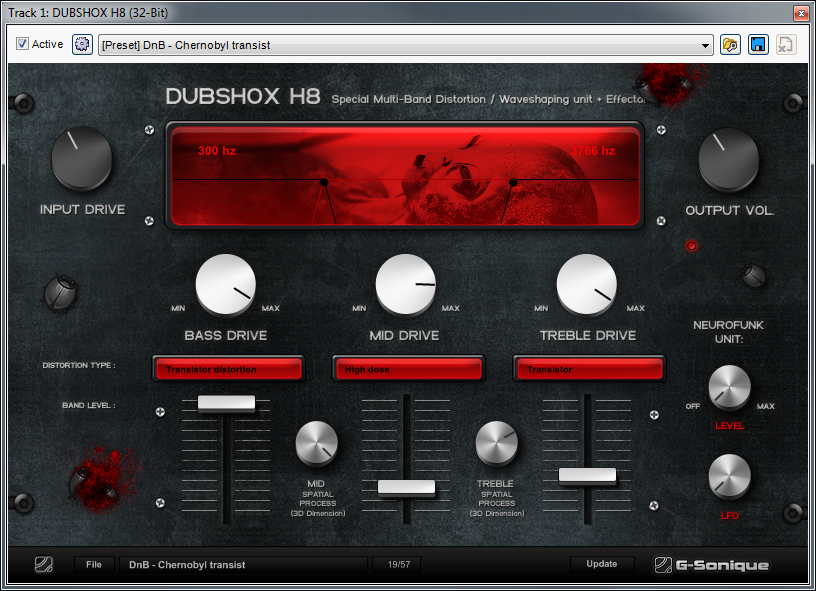Click the 300 hz crossover point handle
This screenshot has height=591, width=816.
pyautogui.click(x=324, y=182)
